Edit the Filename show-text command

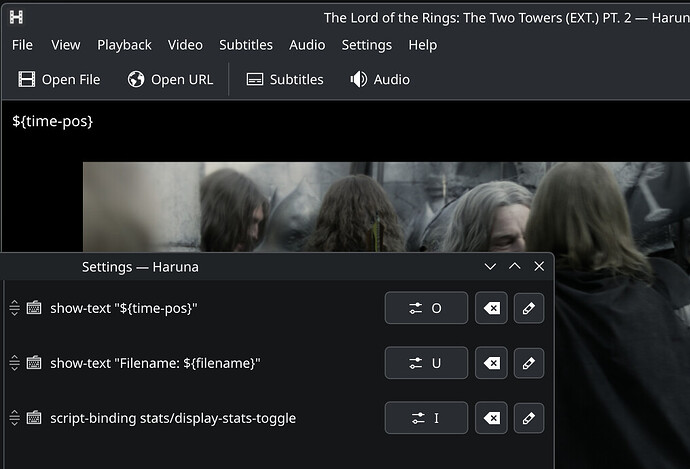tap(529, 363)
